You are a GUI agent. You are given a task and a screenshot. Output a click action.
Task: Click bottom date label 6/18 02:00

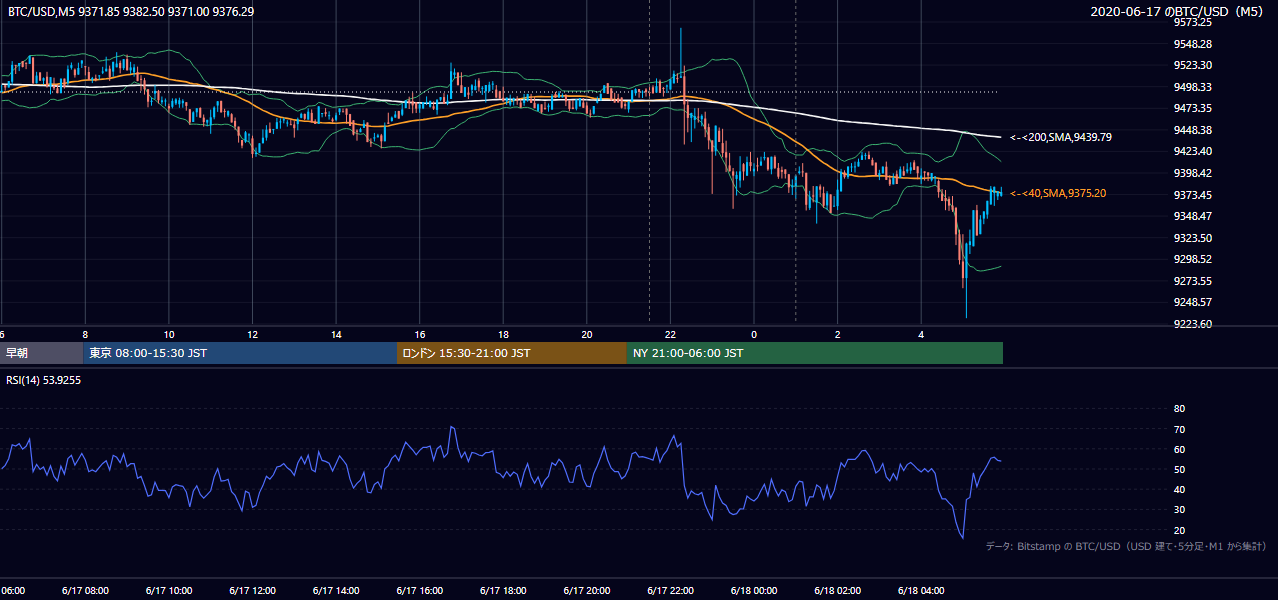click(x=838, y=591)
